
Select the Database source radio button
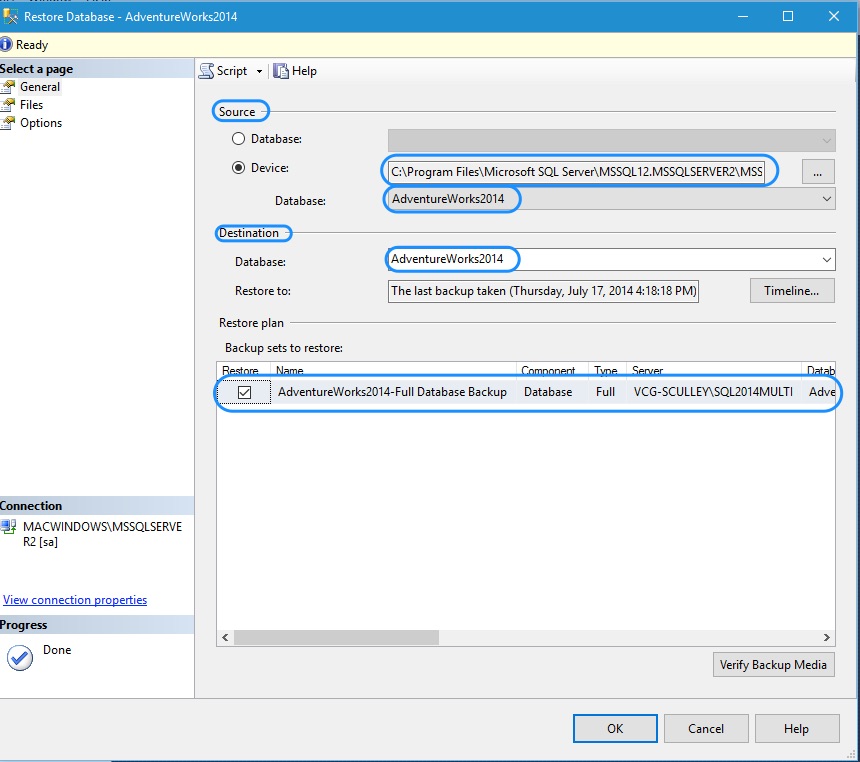[x=238, y=139]
